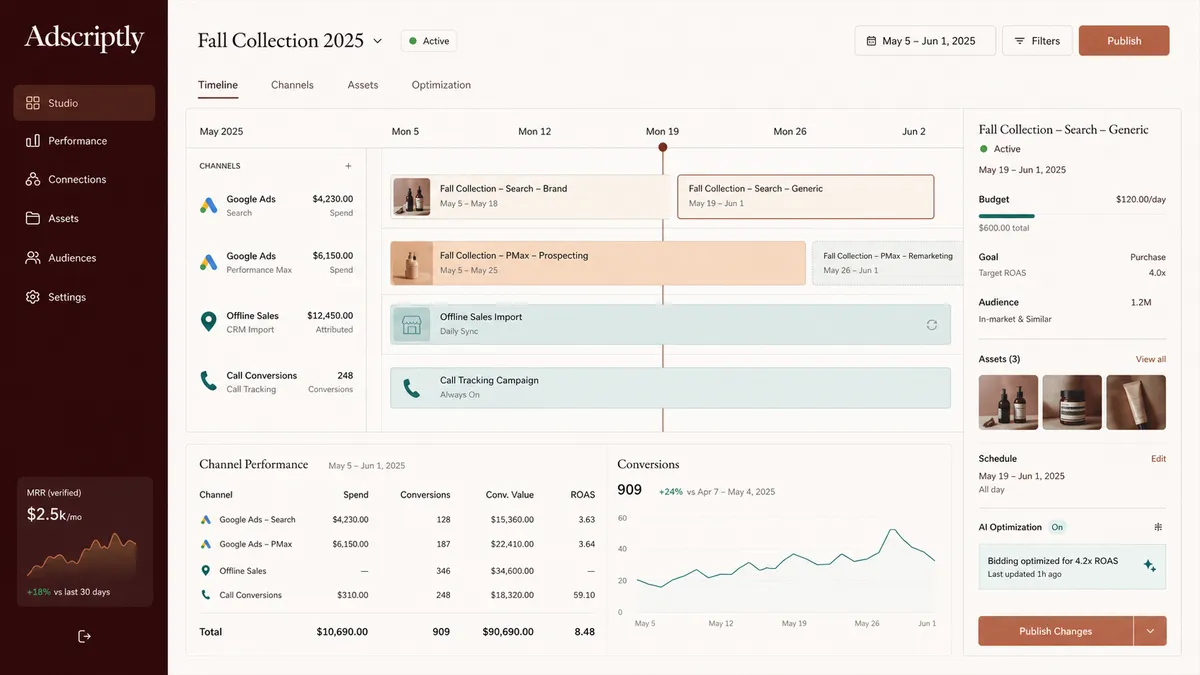The height and width of the screenshot is (675, 1200).
Task: Click Google Ads – PMax icon in table
Action: pos(205,545)
